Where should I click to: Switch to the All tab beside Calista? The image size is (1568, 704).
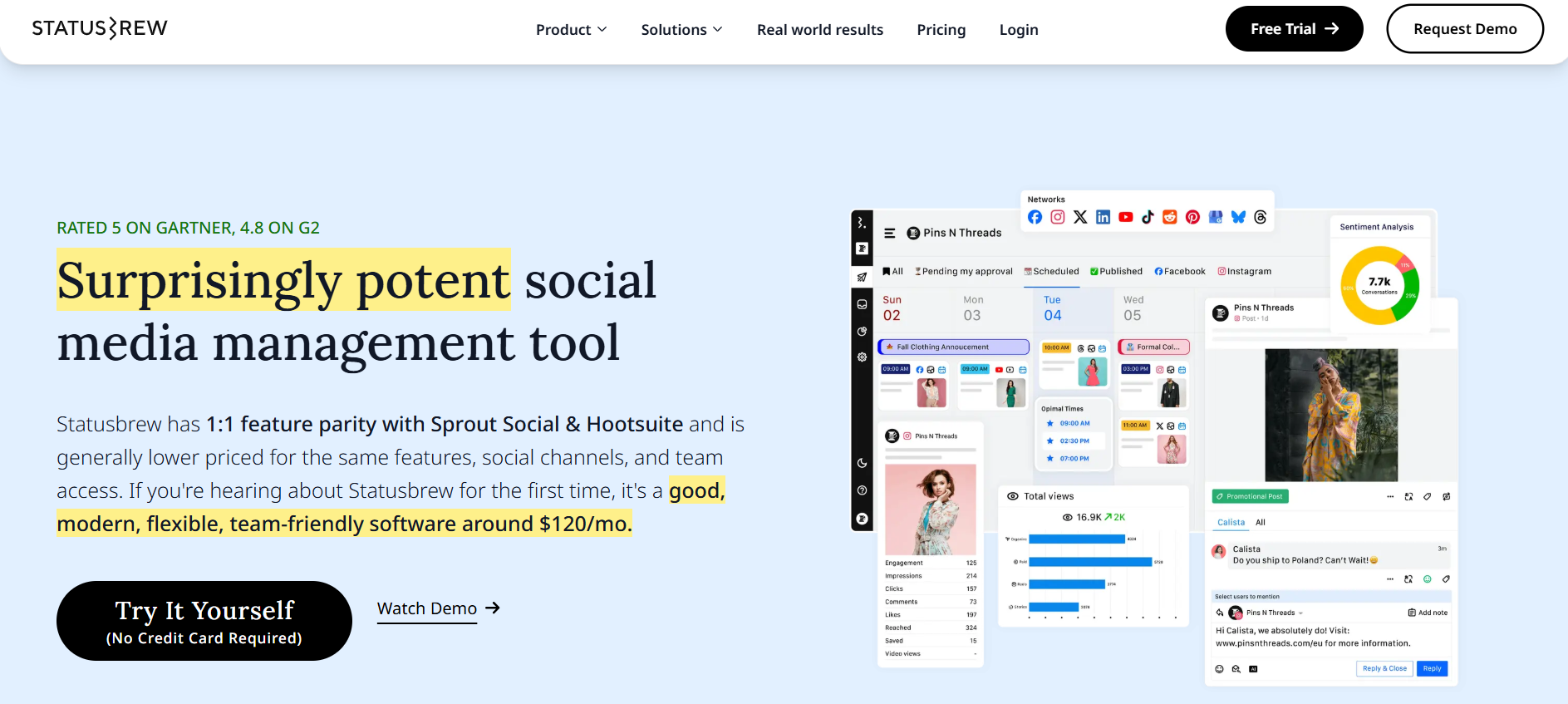click(1261, 522)
